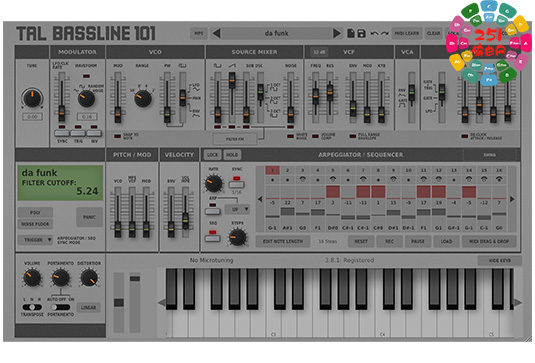Click the tie icon under step 16
This screenshot has width=535, height=363.
click(499, 179)
